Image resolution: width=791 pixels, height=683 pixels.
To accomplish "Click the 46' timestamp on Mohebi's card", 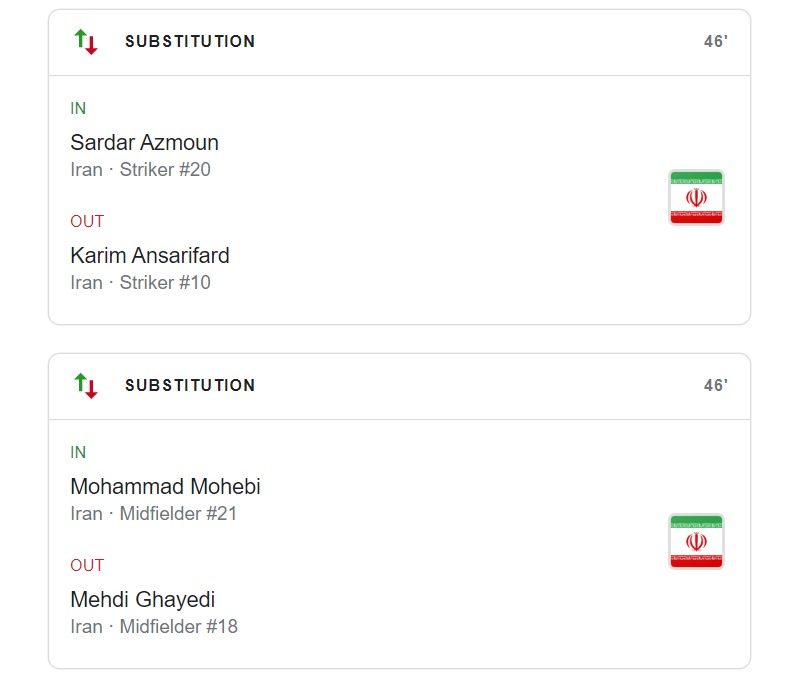I will pyautogui.click(x=715, y=386).
